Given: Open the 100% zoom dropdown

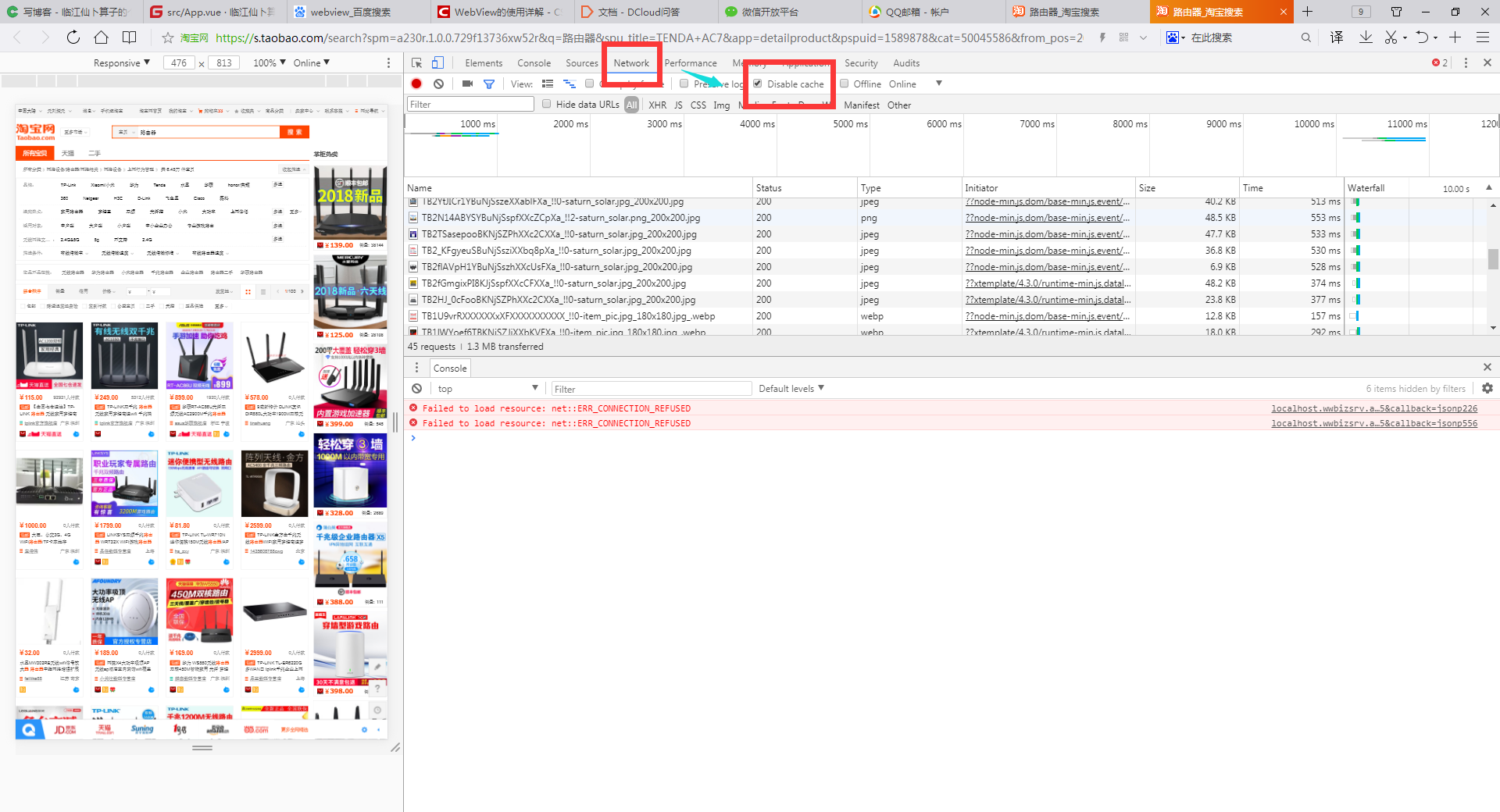Looking at the screenshot, I should 270,63.
